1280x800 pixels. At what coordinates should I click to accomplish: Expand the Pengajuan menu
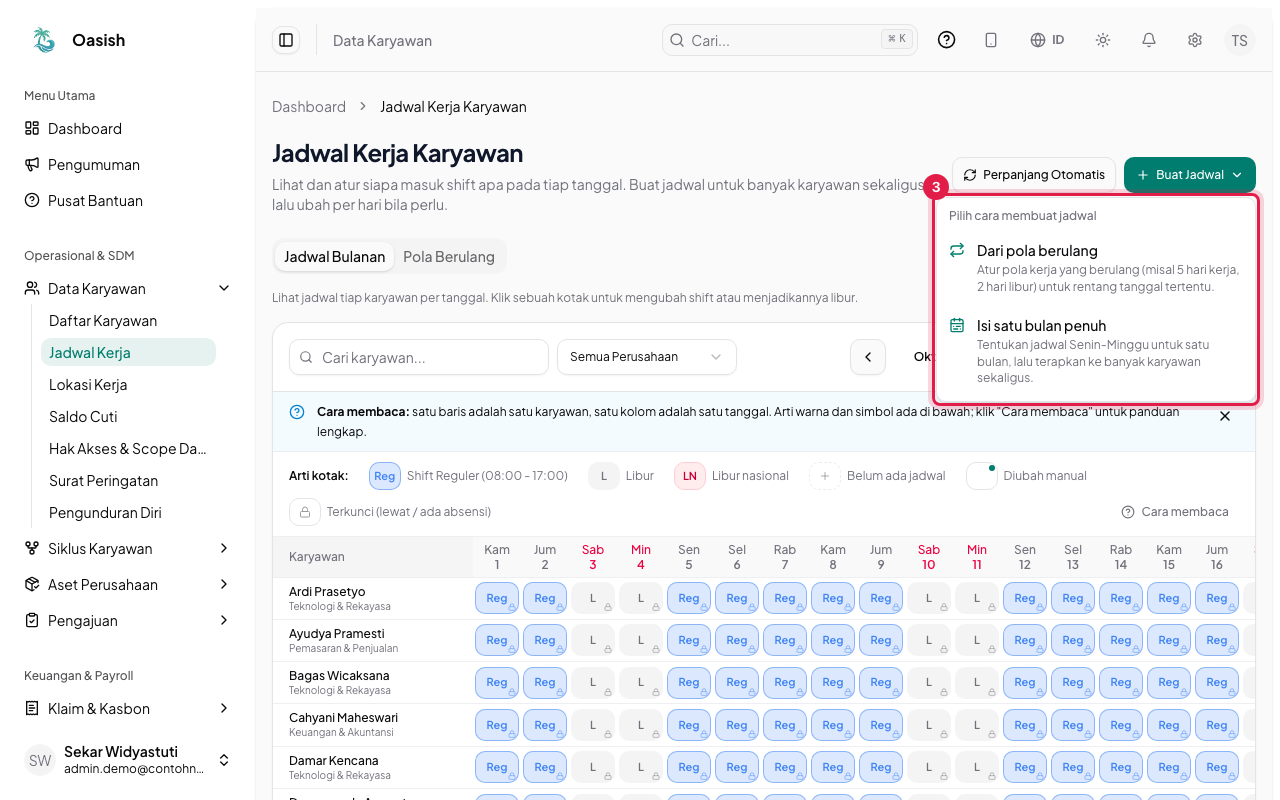click(x=127, y=621)
